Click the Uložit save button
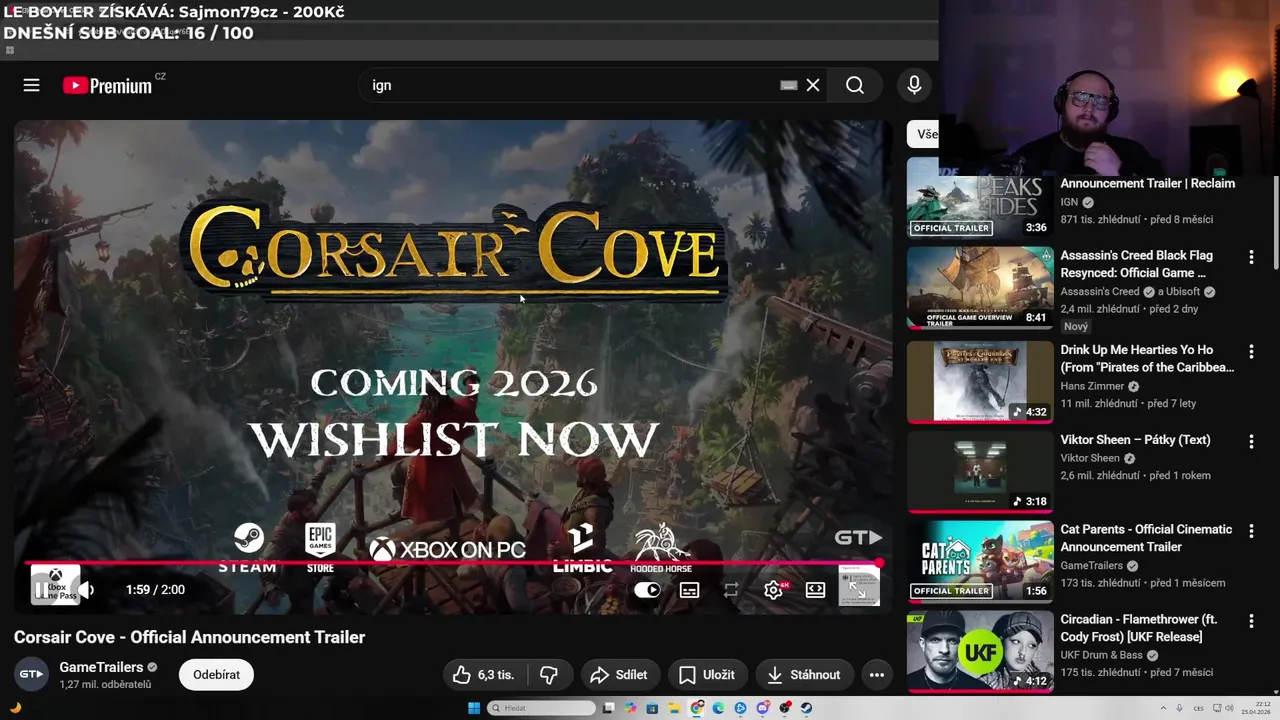This screenshot has height=720, width=1280. pyautogui.click(x=706, y=675)
